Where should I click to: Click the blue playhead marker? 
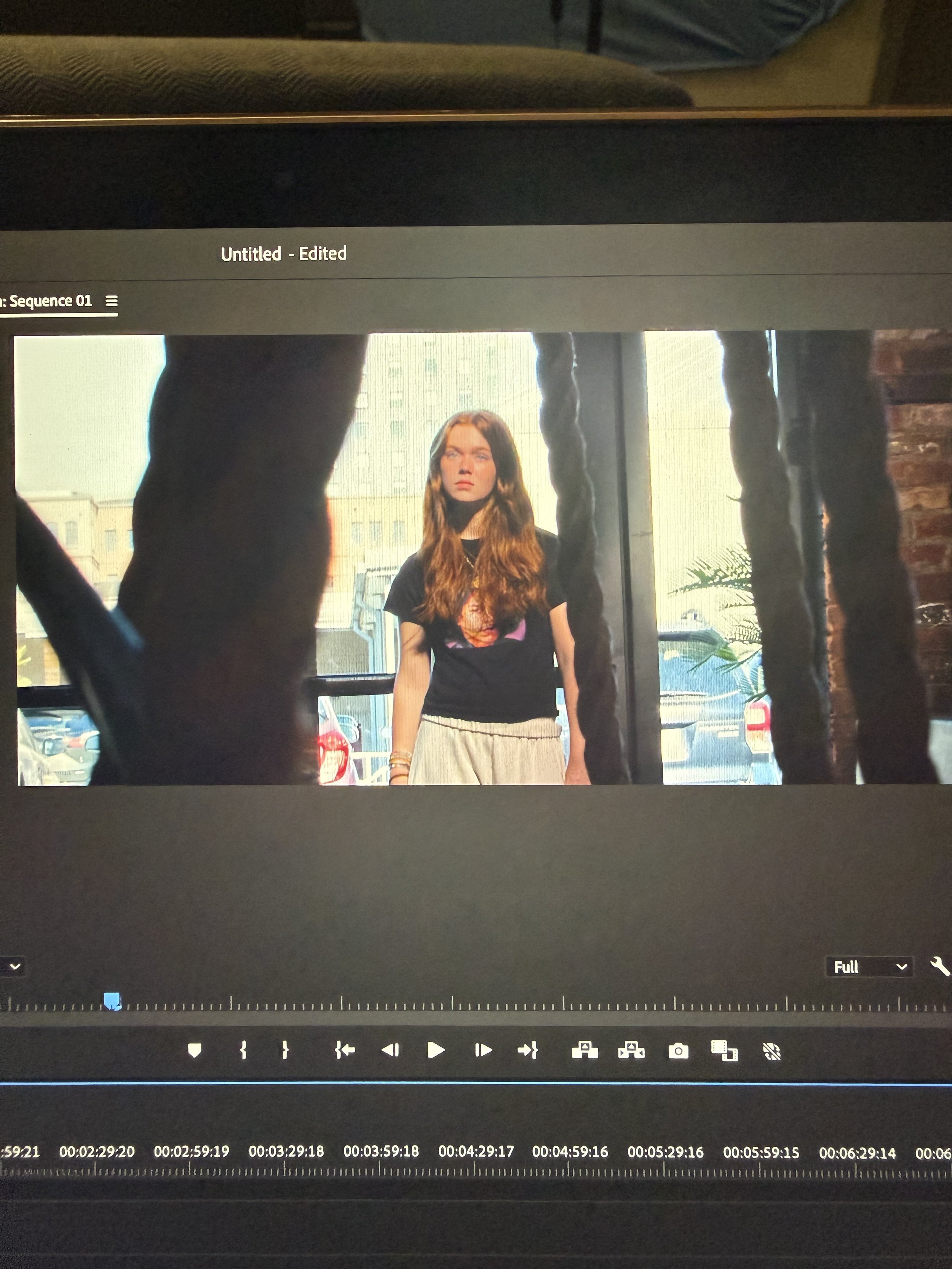[112, 1001]
